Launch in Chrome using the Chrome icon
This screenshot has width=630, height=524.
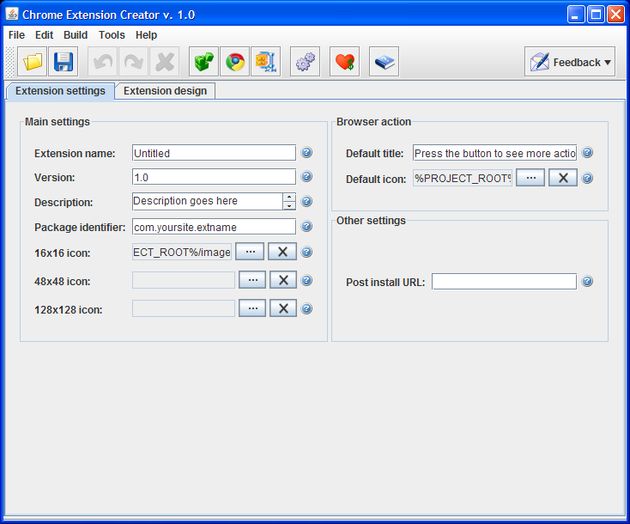[x=235, y=61]
